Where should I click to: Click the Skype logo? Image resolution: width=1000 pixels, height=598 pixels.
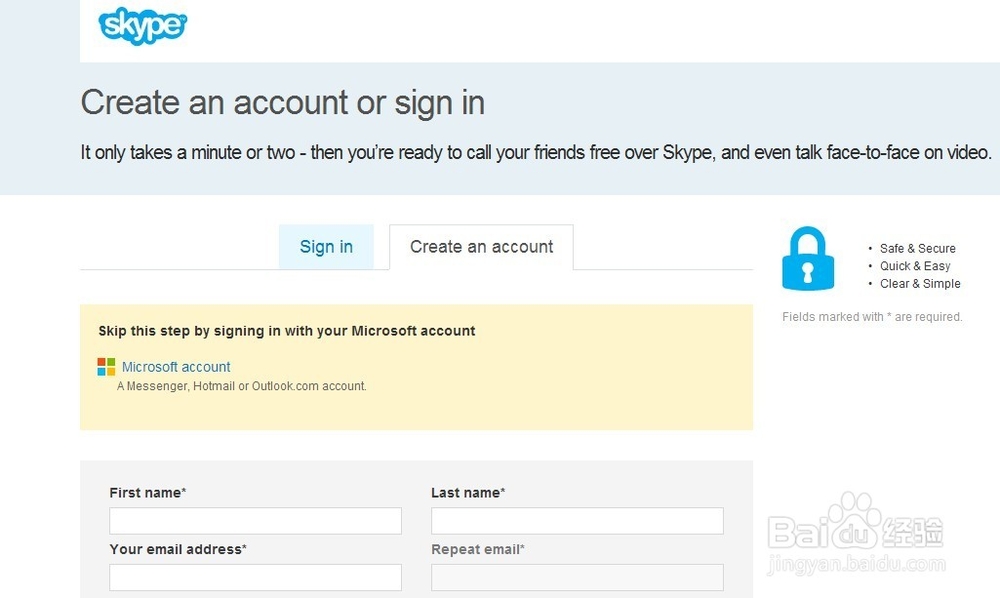click(x=142, y=25)
